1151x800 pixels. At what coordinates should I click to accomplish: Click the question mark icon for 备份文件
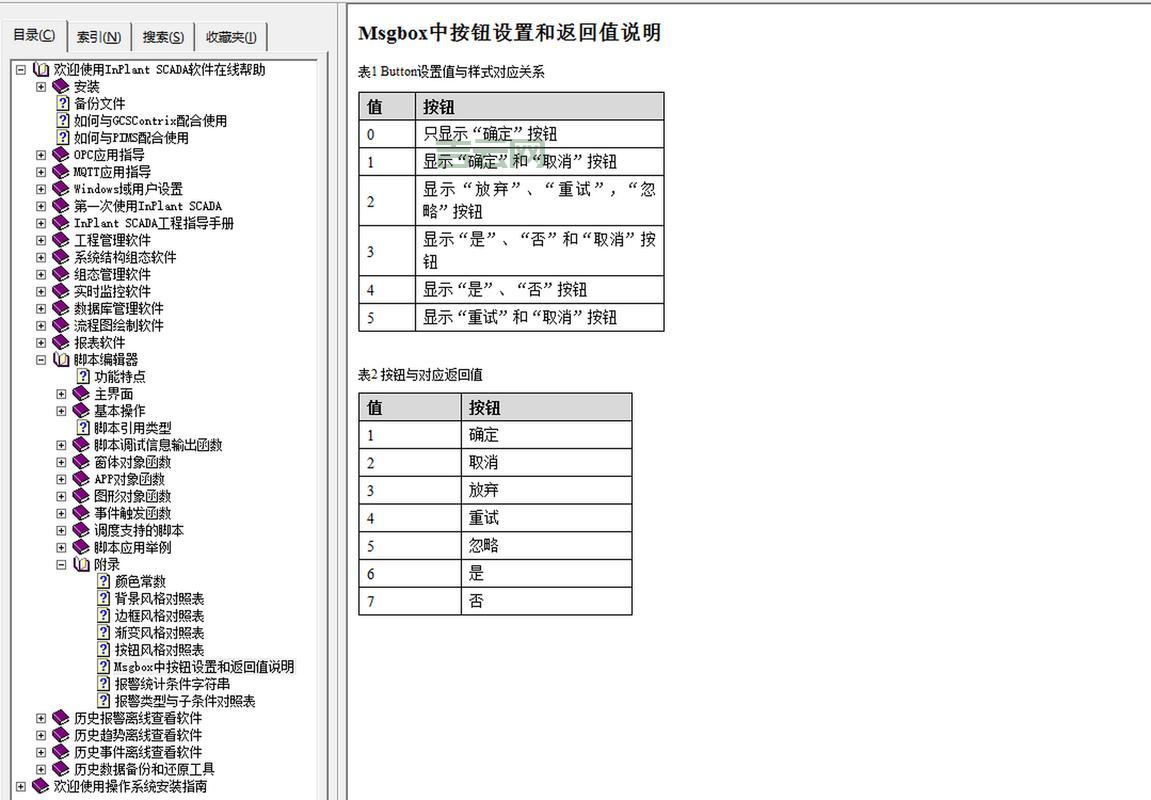coord(63,103)
